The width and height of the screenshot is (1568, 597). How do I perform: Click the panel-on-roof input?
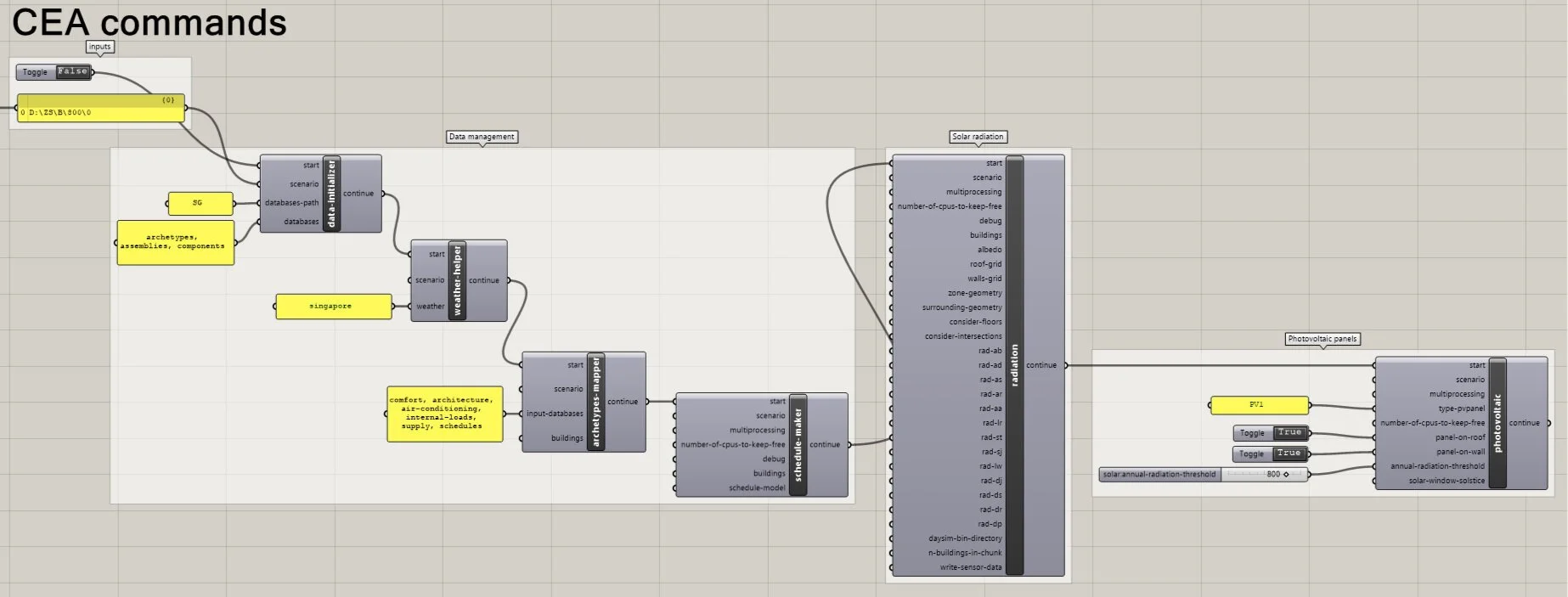tap(1461, 437)
